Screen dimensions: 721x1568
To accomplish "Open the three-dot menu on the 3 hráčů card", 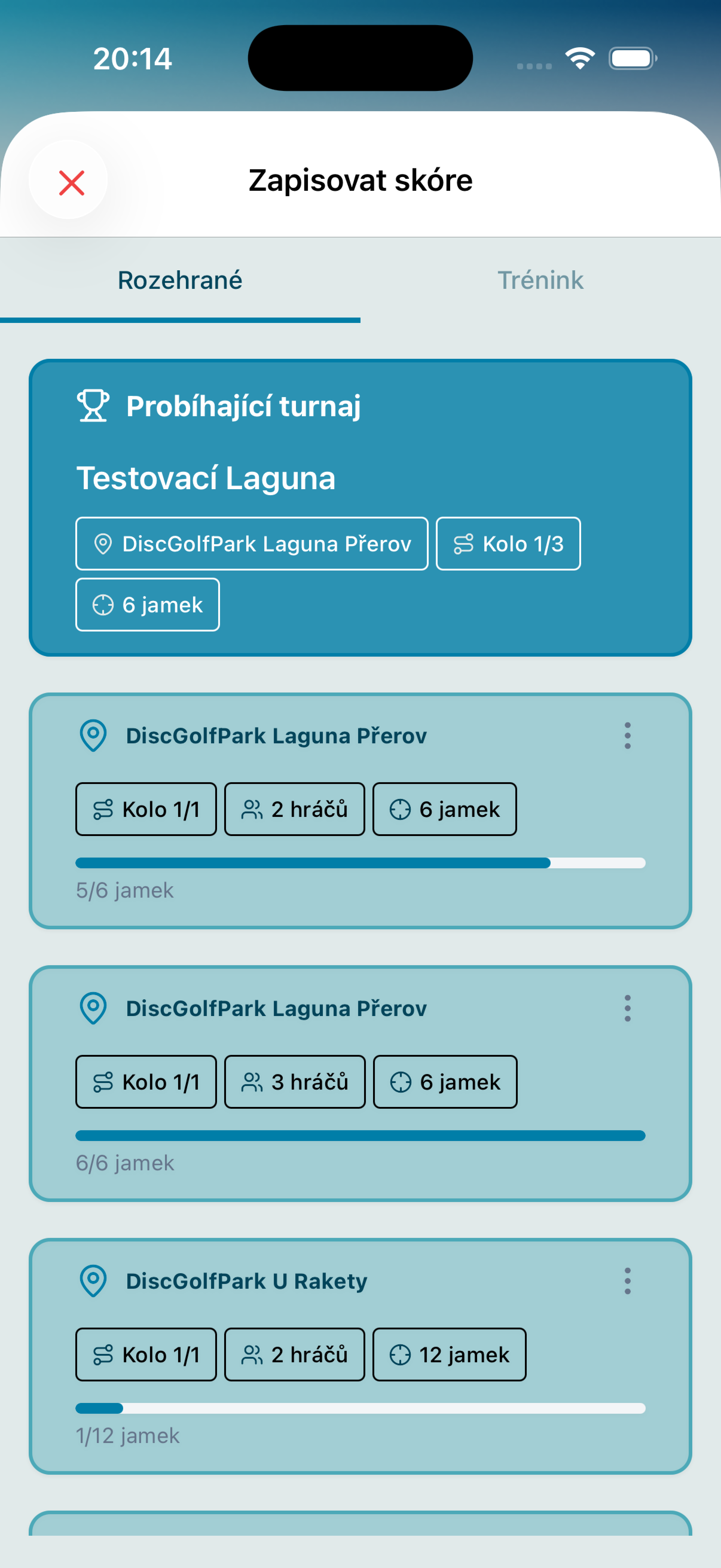I will pyautogui.click(x=627, y=1008).
